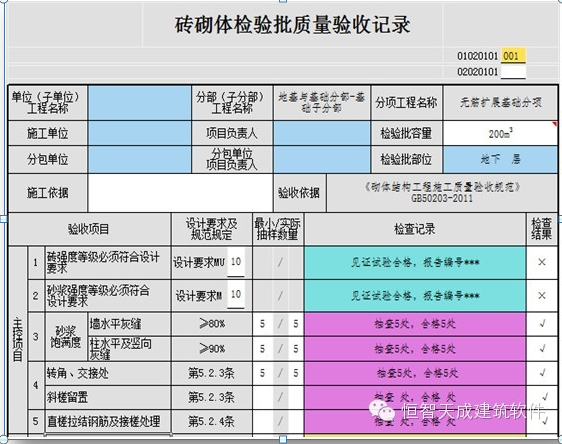Screen dimensions: 562x444
Task: Click the red comment marker on 检验批容量 cell
Action: pyautogui.click(x=555, y=124)
